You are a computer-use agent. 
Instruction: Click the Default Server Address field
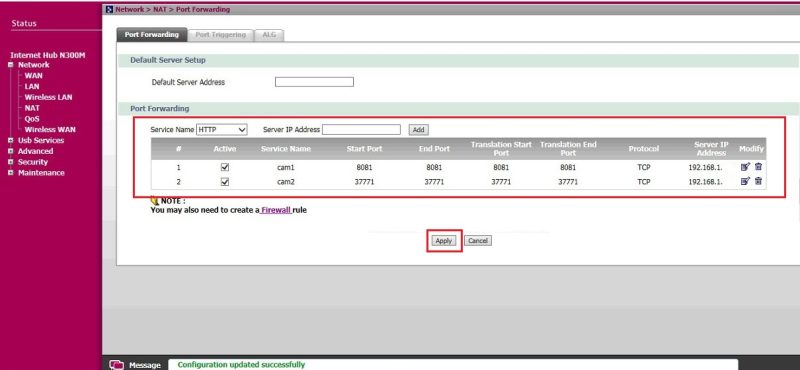314,82
